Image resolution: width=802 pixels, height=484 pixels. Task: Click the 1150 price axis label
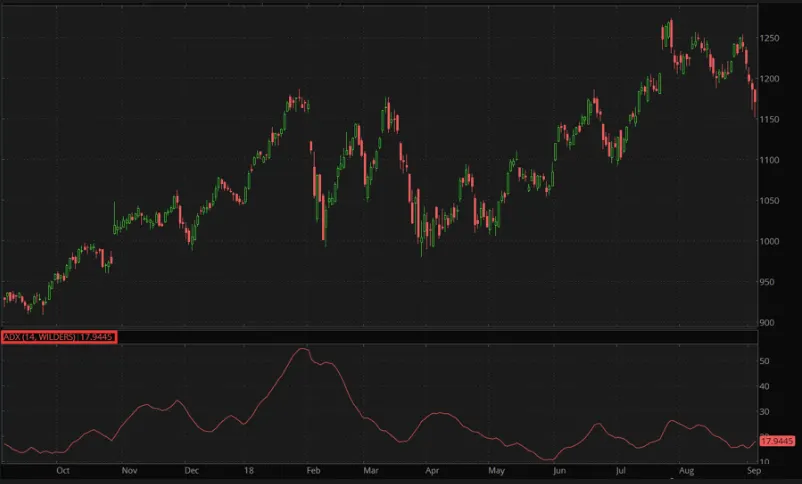769,119
